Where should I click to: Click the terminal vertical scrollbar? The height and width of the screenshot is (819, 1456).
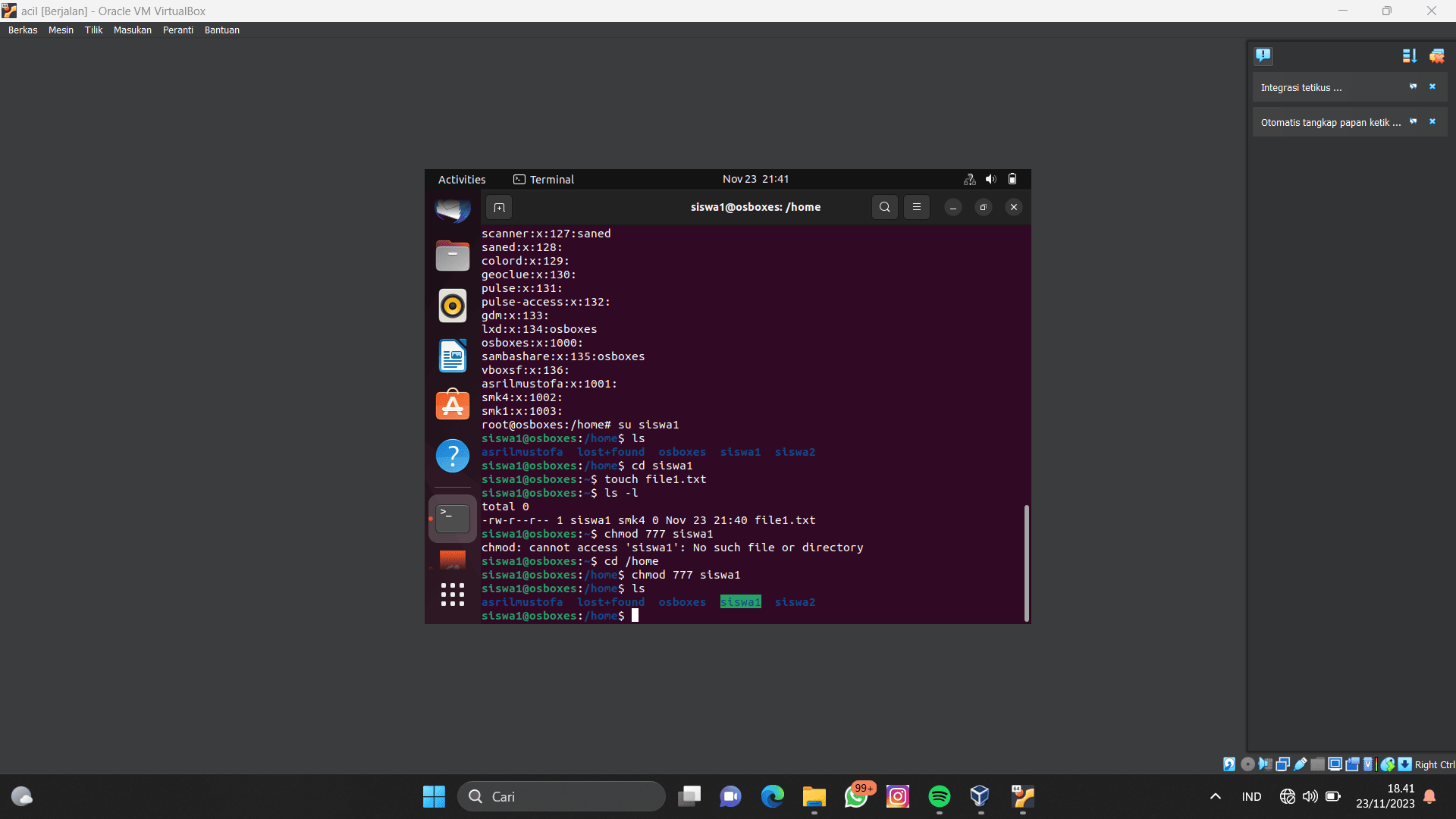(1027, 563)
